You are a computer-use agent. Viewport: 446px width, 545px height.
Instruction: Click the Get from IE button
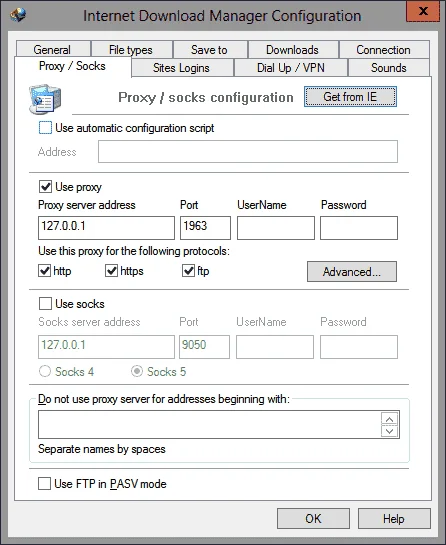(x=350, y=97)
